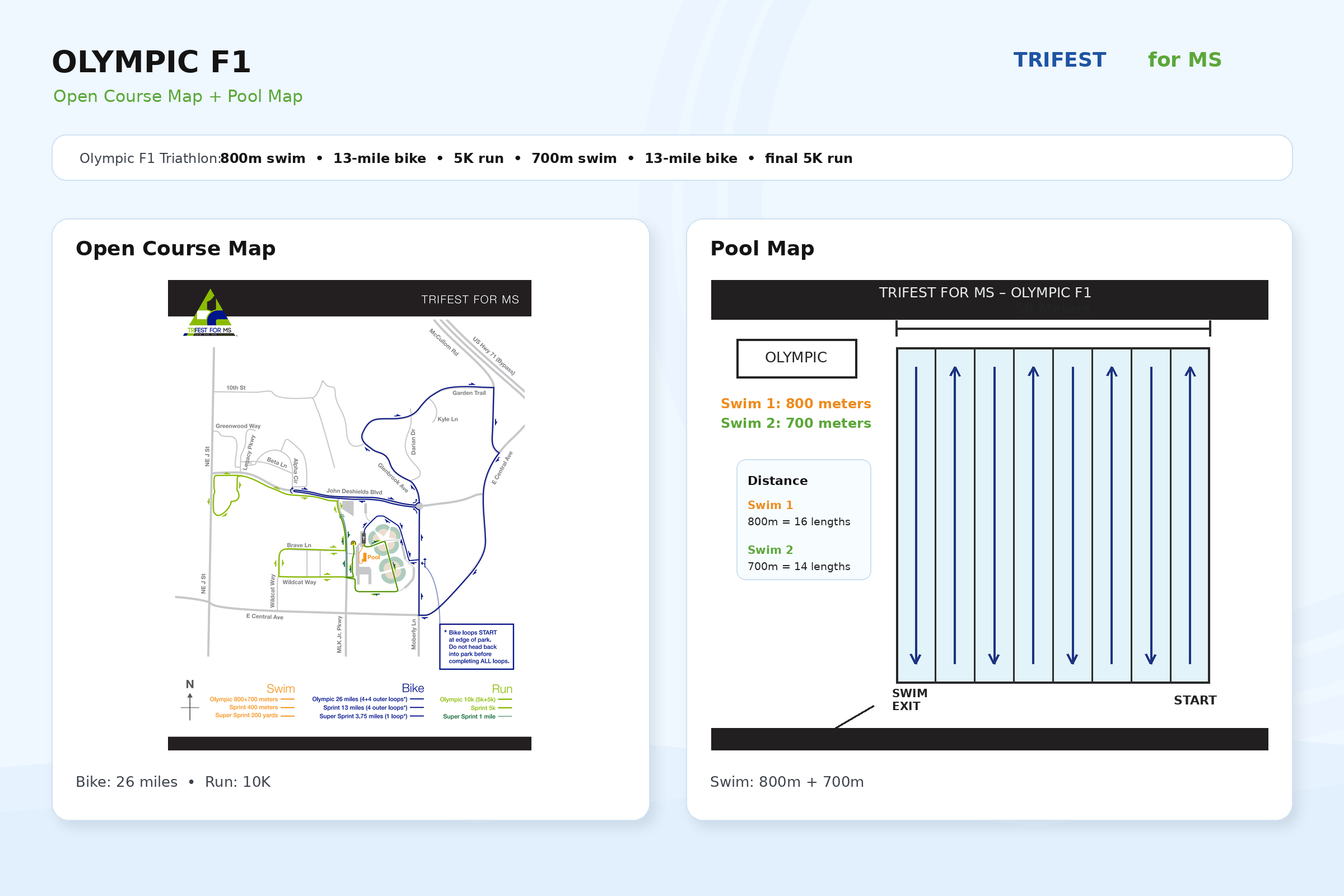Click the "Pool Map" card heading

click(762, 249)
